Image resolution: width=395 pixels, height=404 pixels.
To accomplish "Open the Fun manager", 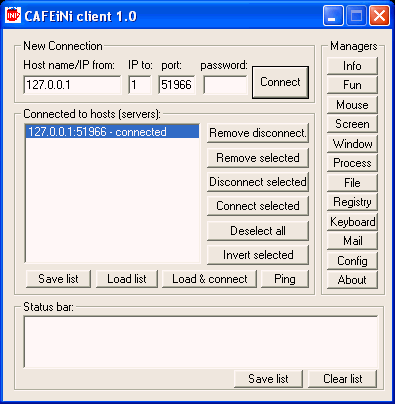I will (352, 85).
